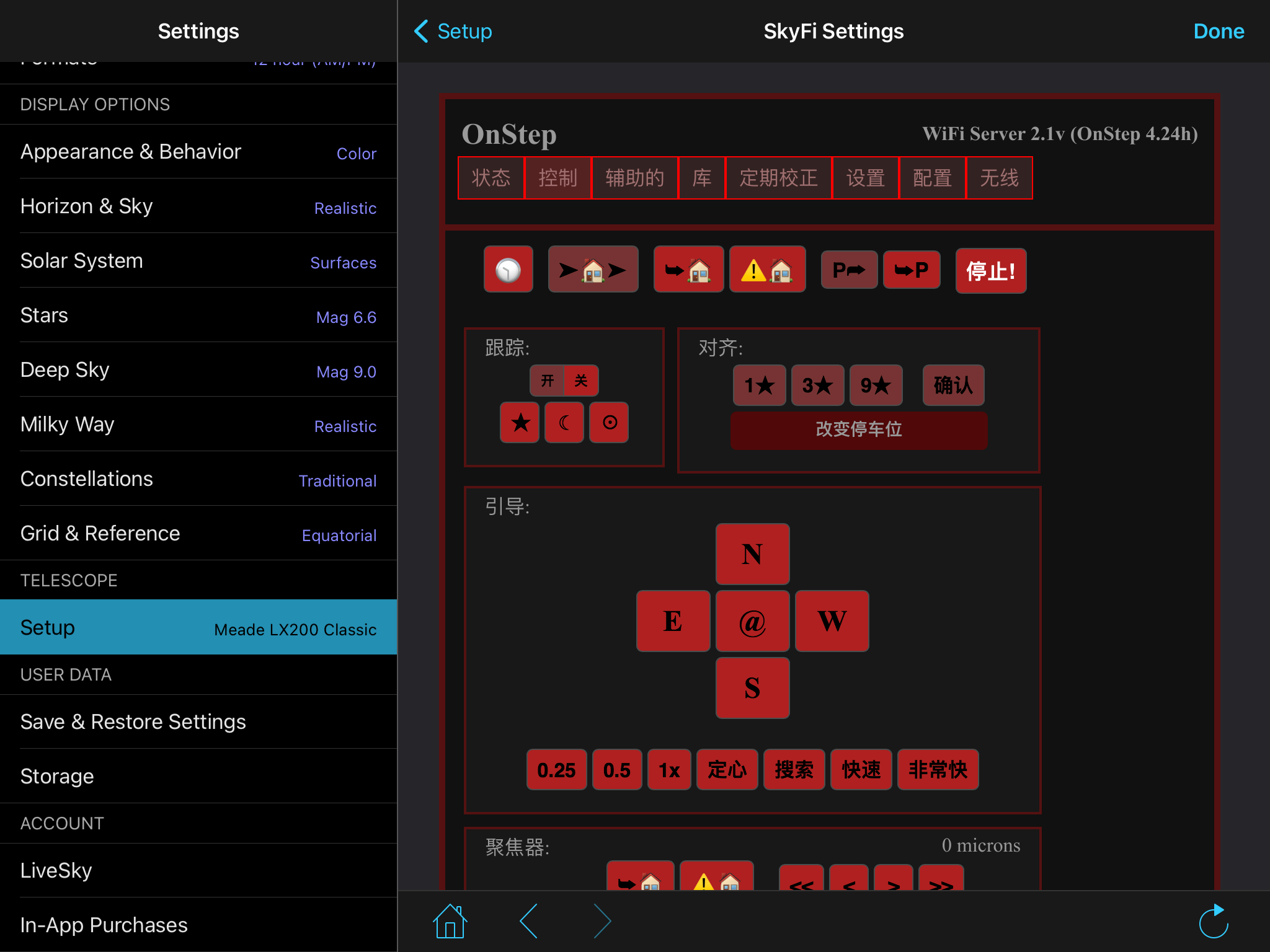Click the clock icon button in OnStep controls

(508, 270)
